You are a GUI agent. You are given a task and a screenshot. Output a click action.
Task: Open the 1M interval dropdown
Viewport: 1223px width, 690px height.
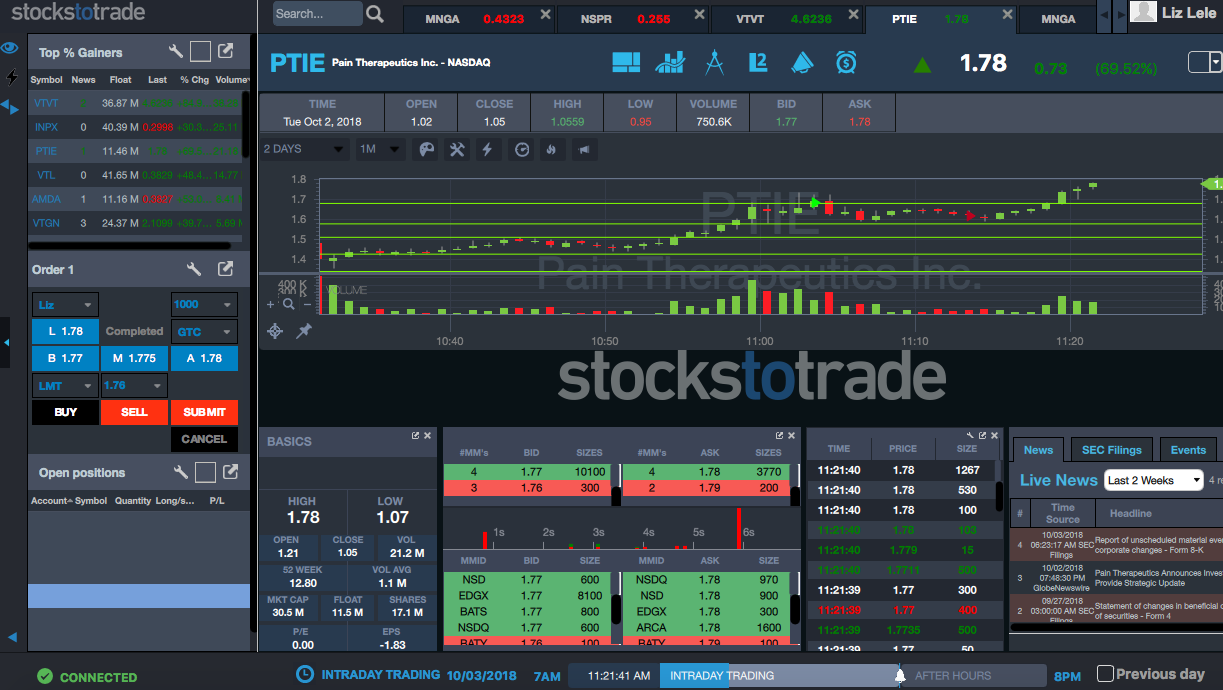click(x=380, y=149)
